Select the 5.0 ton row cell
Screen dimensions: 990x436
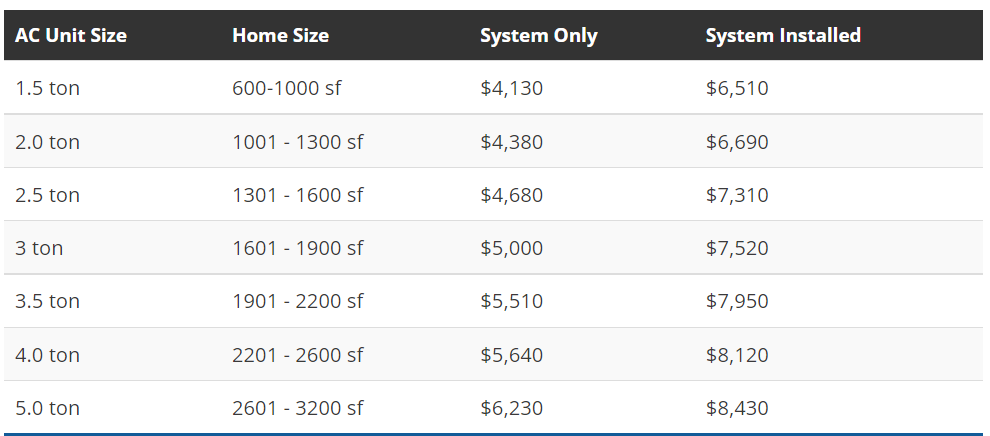(x=47, y=408)
